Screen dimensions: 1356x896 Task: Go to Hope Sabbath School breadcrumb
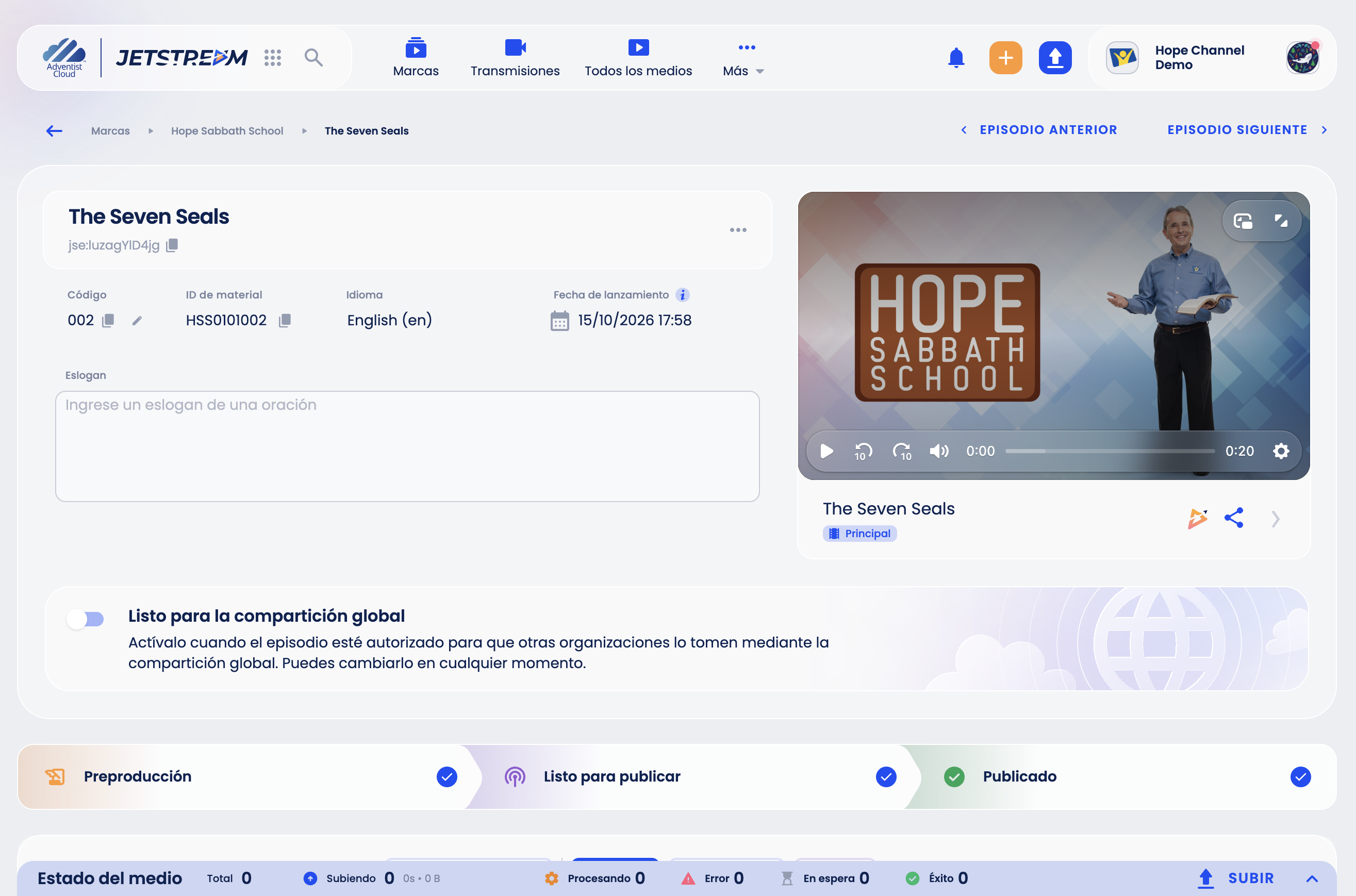click(227, 131)
